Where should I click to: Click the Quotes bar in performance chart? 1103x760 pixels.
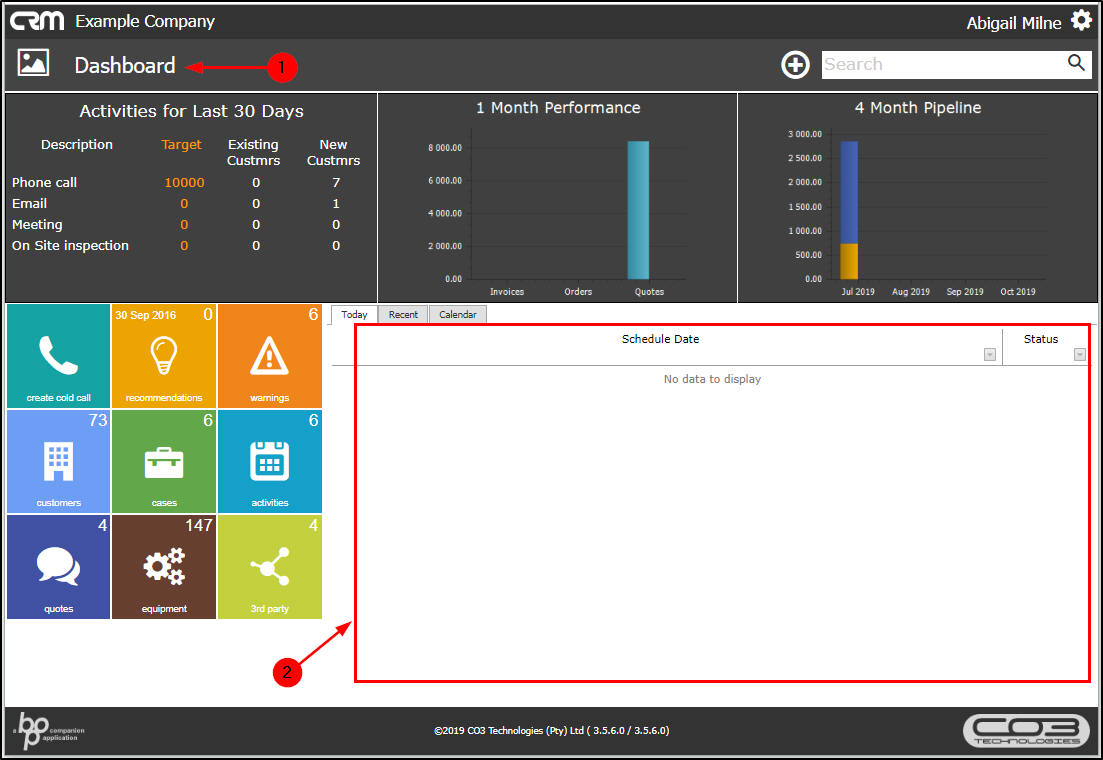point(638,210)
